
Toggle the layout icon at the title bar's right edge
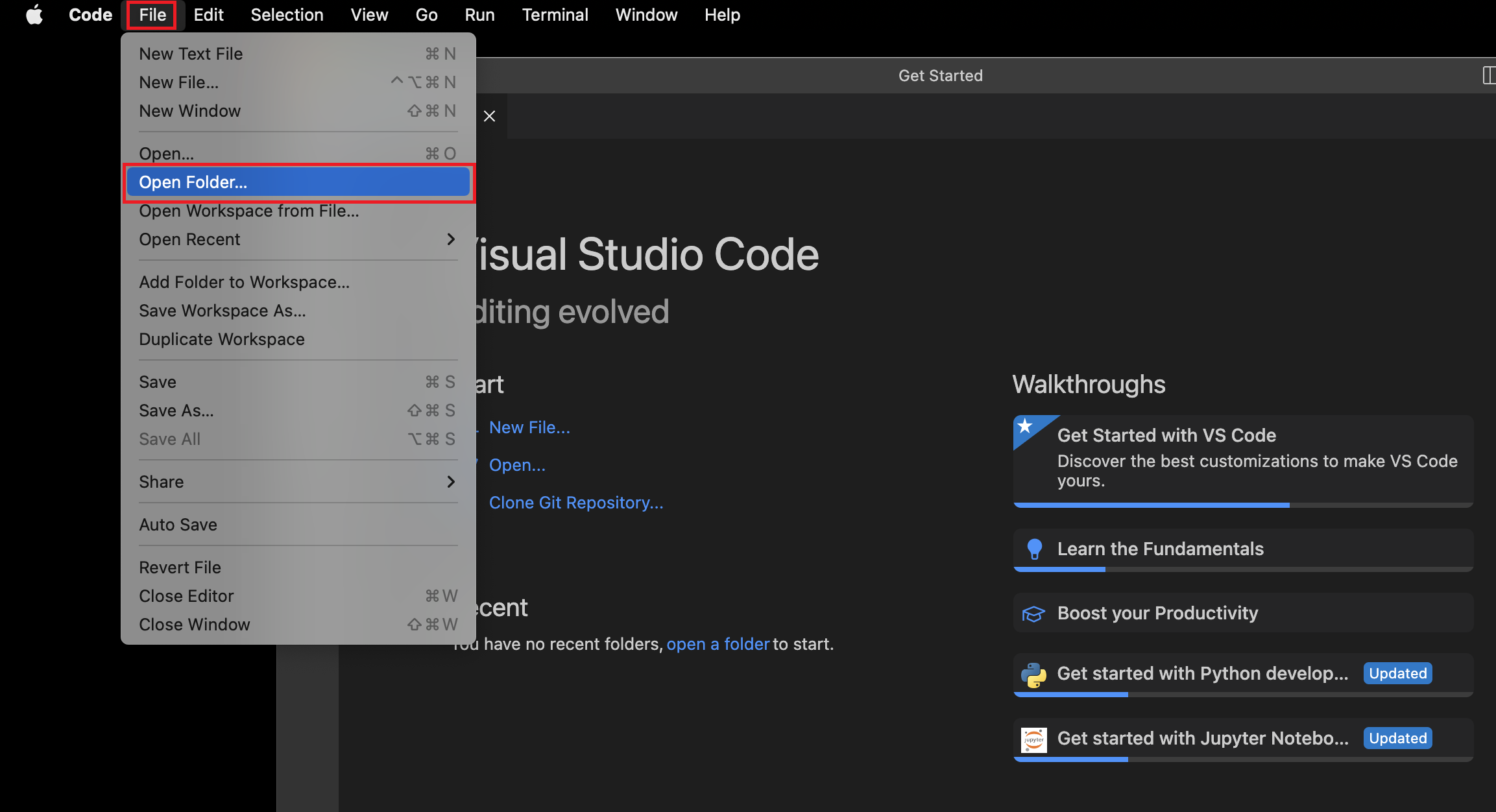tap(1488, 76)
